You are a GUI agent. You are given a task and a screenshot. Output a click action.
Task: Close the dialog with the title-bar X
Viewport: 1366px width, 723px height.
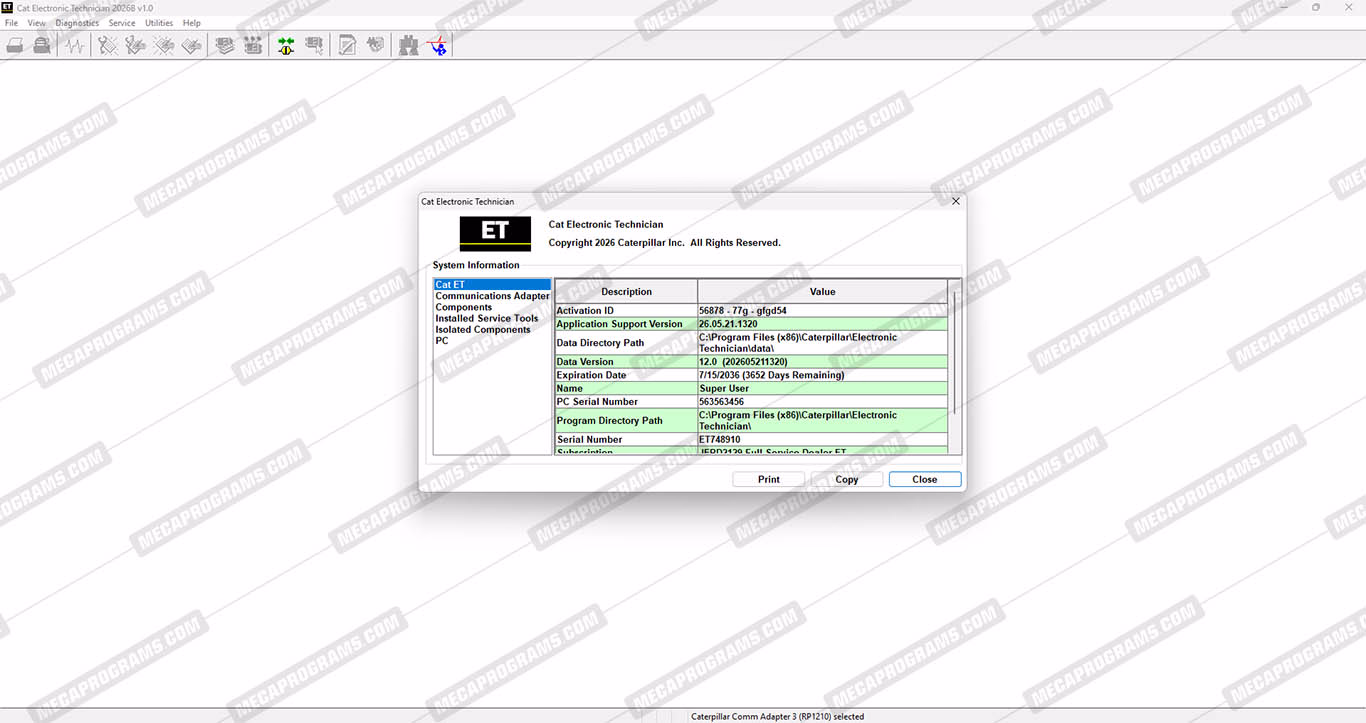click(955, 201)
